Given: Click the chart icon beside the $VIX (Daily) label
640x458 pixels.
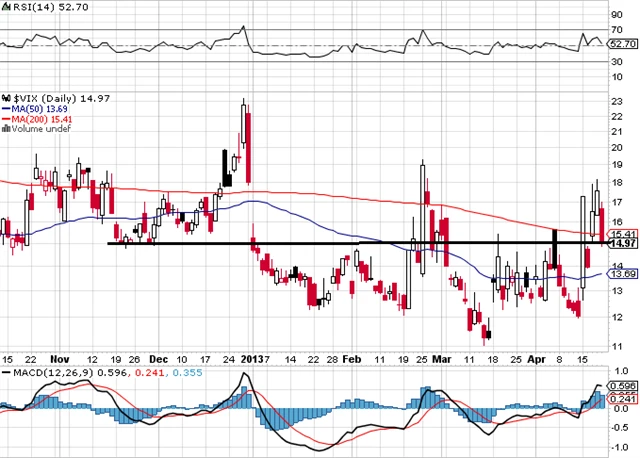Looking at the screenshot, I should (5, 96).
